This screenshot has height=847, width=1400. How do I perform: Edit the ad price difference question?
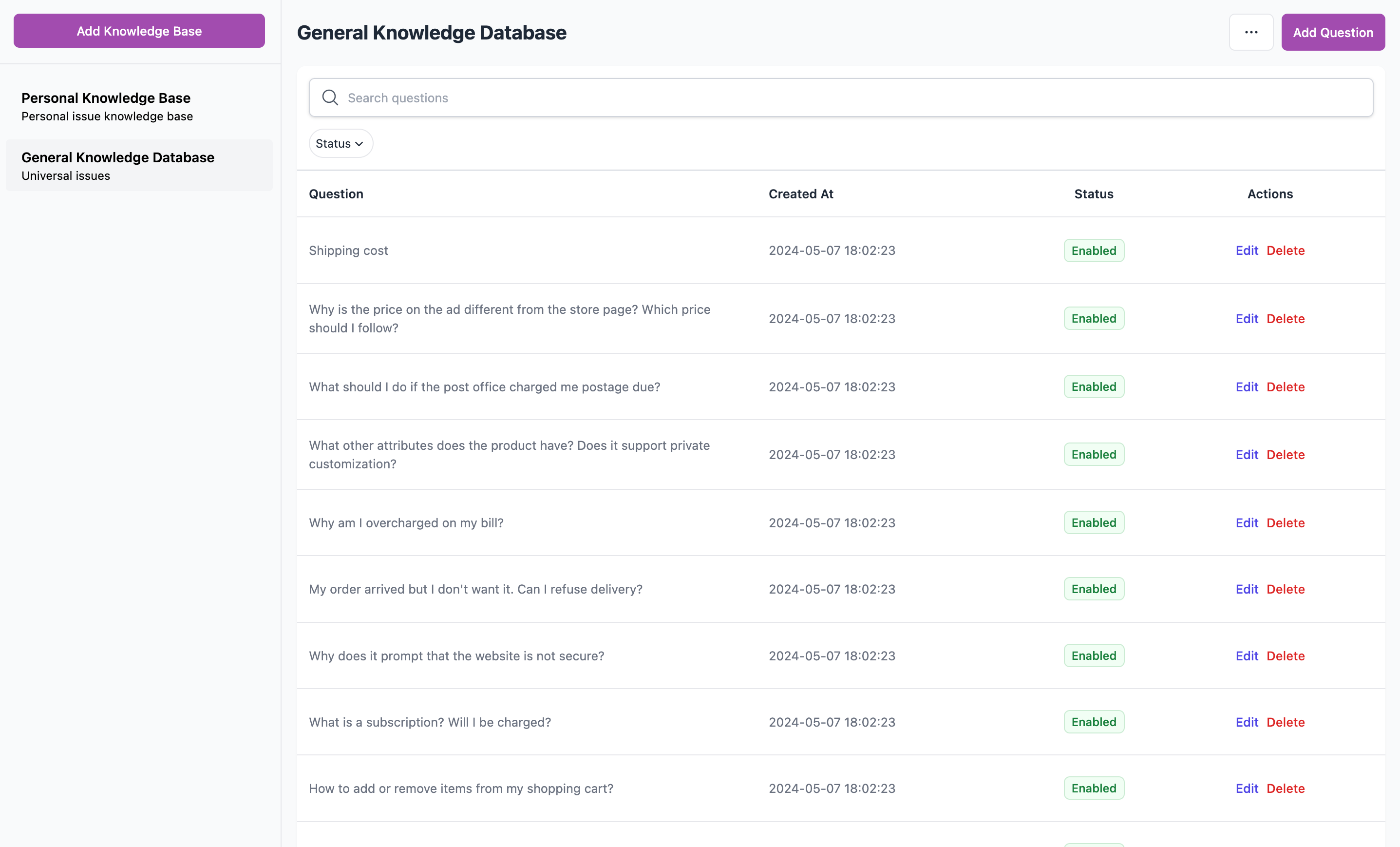pos(1247,319)
